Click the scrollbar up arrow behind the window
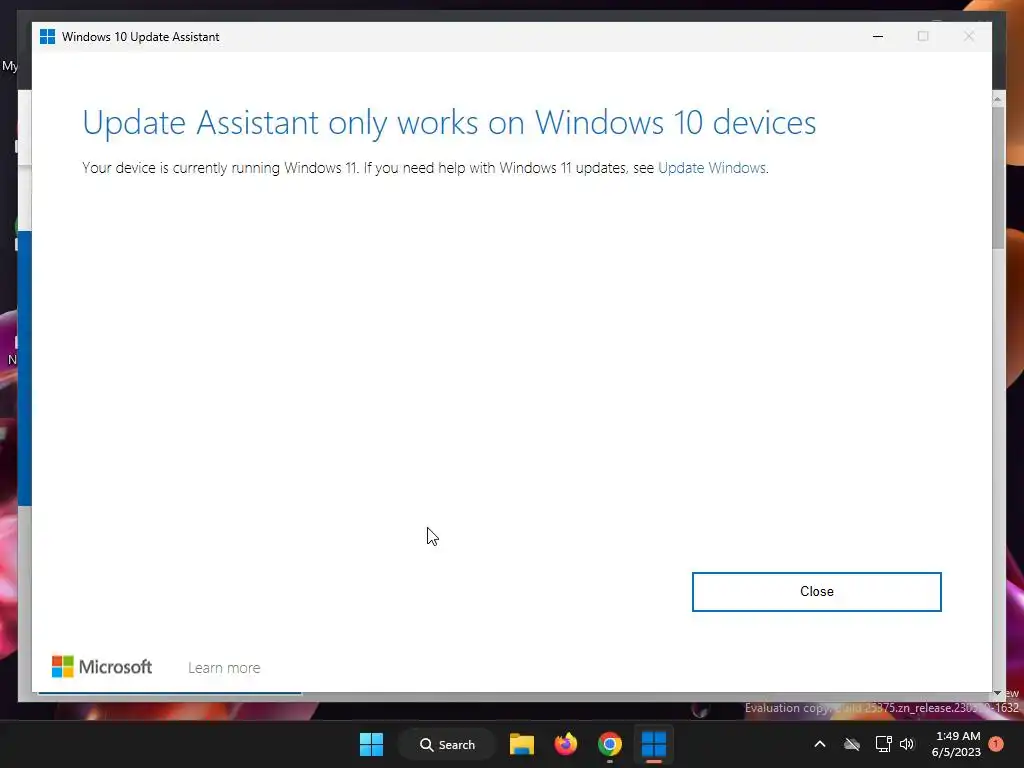This screenshot has width=1024, height=768. pos(998,99)
